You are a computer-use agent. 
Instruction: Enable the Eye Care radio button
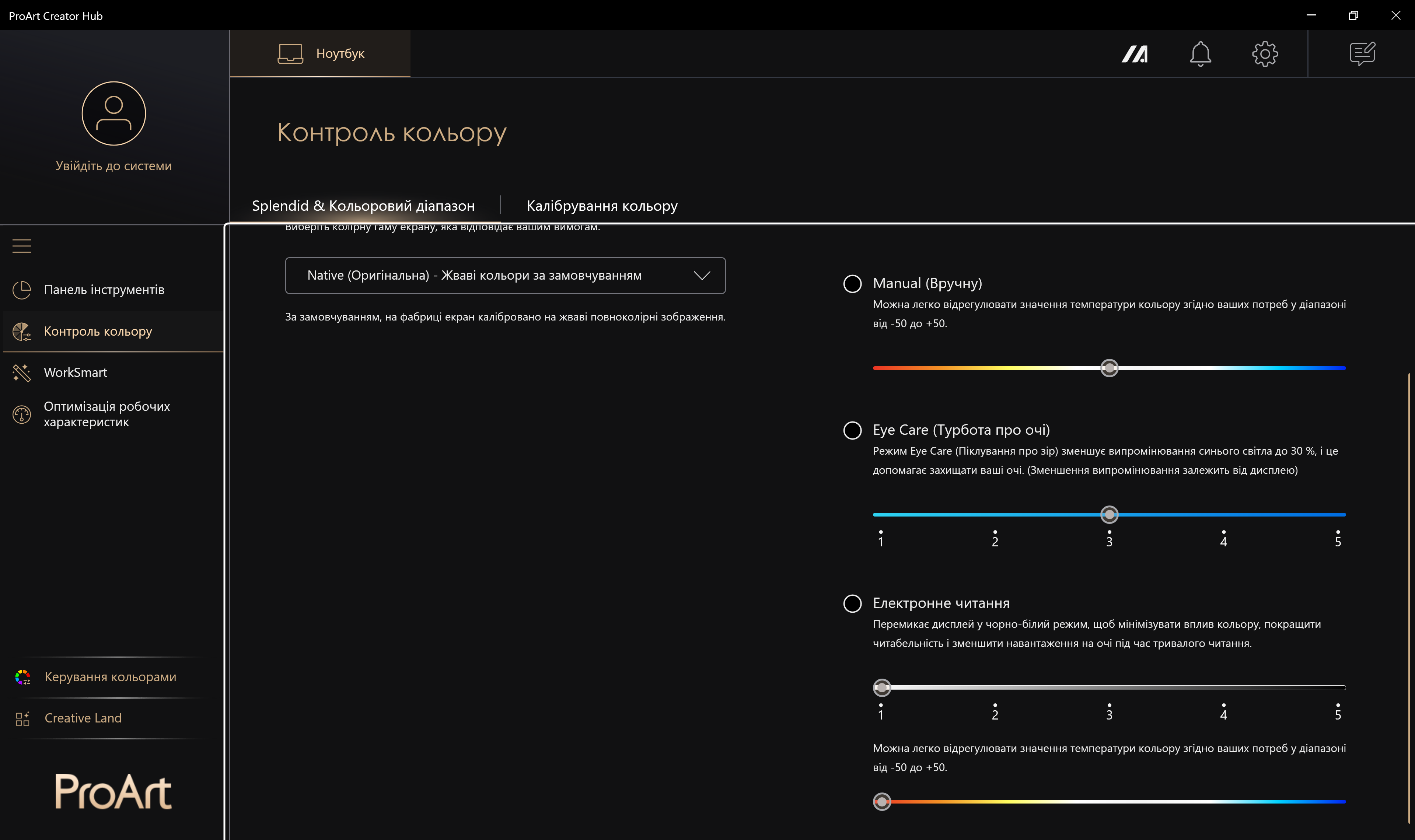coord(852,430)
